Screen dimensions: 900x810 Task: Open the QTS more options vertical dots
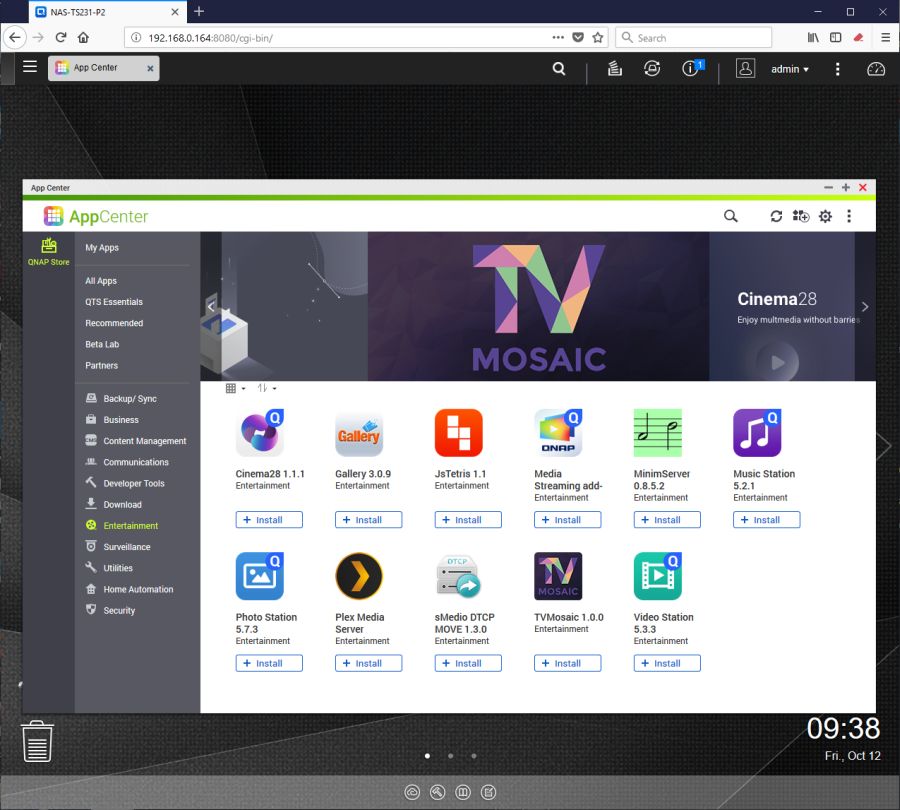(x=837, y=69)
